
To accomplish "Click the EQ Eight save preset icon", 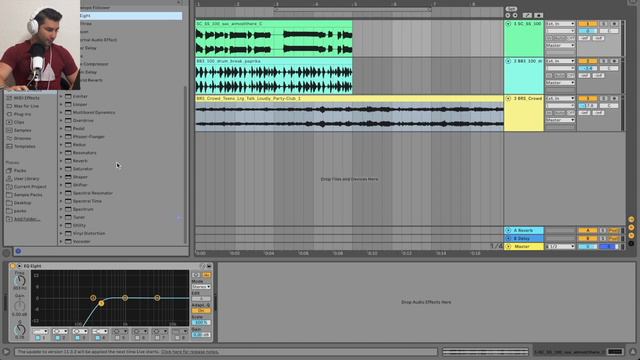I will pos(209,266).
